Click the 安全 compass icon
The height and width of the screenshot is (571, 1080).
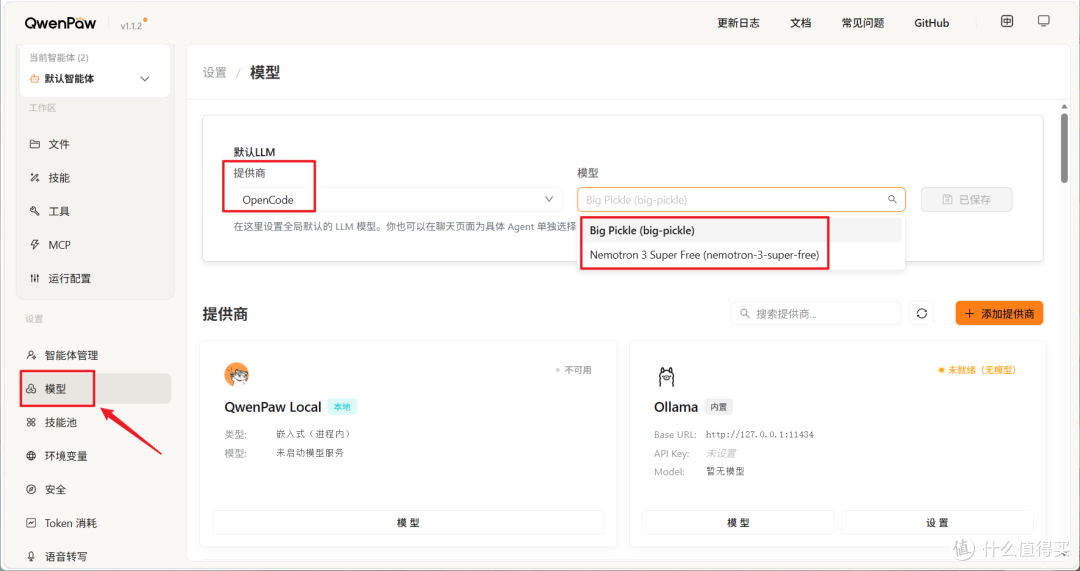30,490
